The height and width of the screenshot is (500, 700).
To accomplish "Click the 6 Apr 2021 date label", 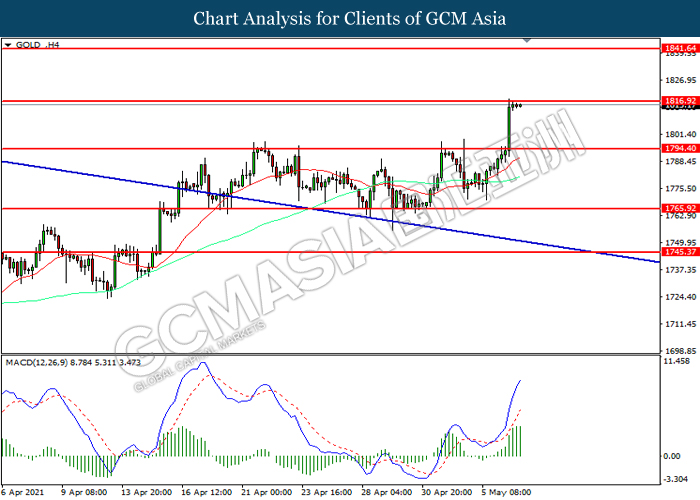I will click(22, 492).
